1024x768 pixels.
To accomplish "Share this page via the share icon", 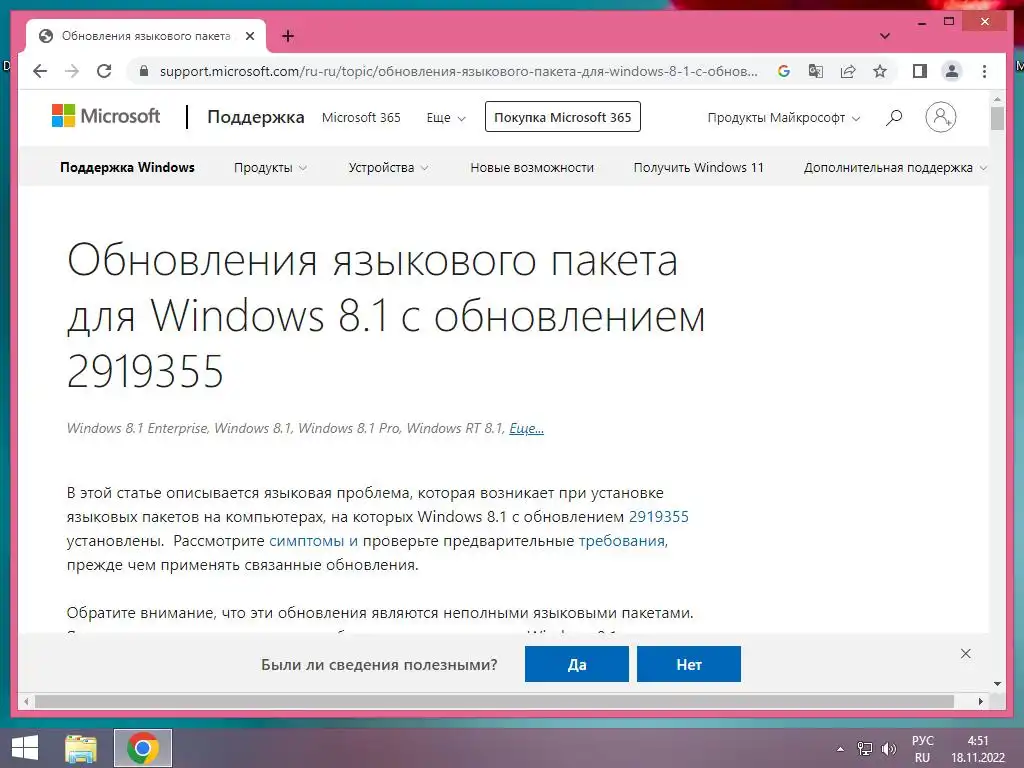I will point(848,71).
